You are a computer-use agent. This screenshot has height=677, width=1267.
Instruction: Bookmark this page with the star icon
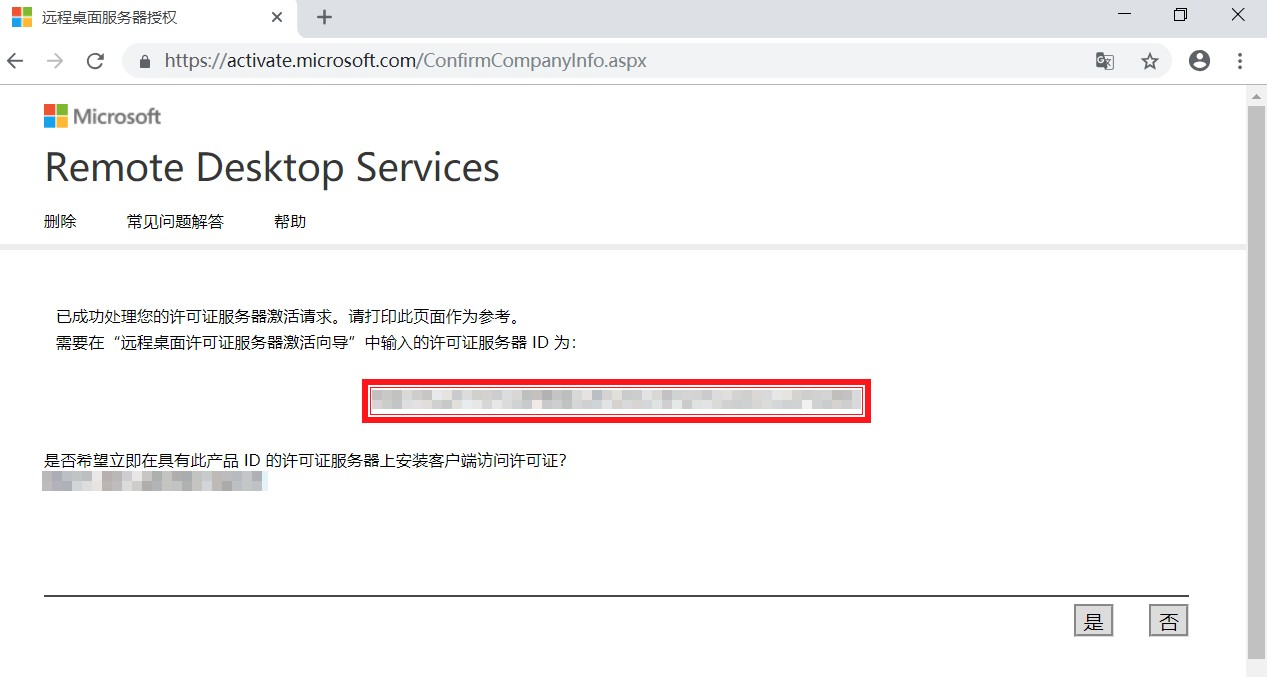(x=1150, y=61)
